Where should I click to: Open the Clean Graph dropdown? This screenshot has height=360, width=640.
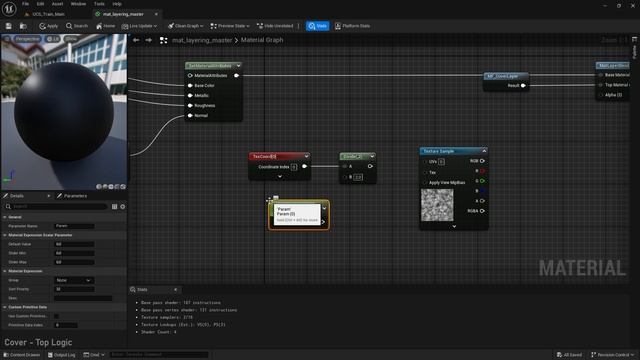click(x=186, y=26)
